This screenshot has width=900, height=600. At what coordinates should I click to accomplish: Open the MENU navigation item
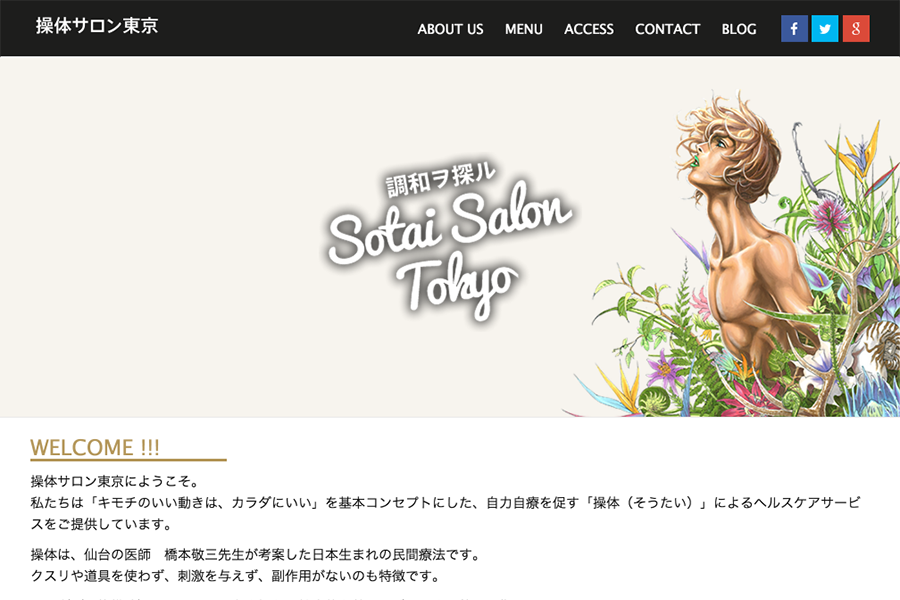(x=523, y=29)
